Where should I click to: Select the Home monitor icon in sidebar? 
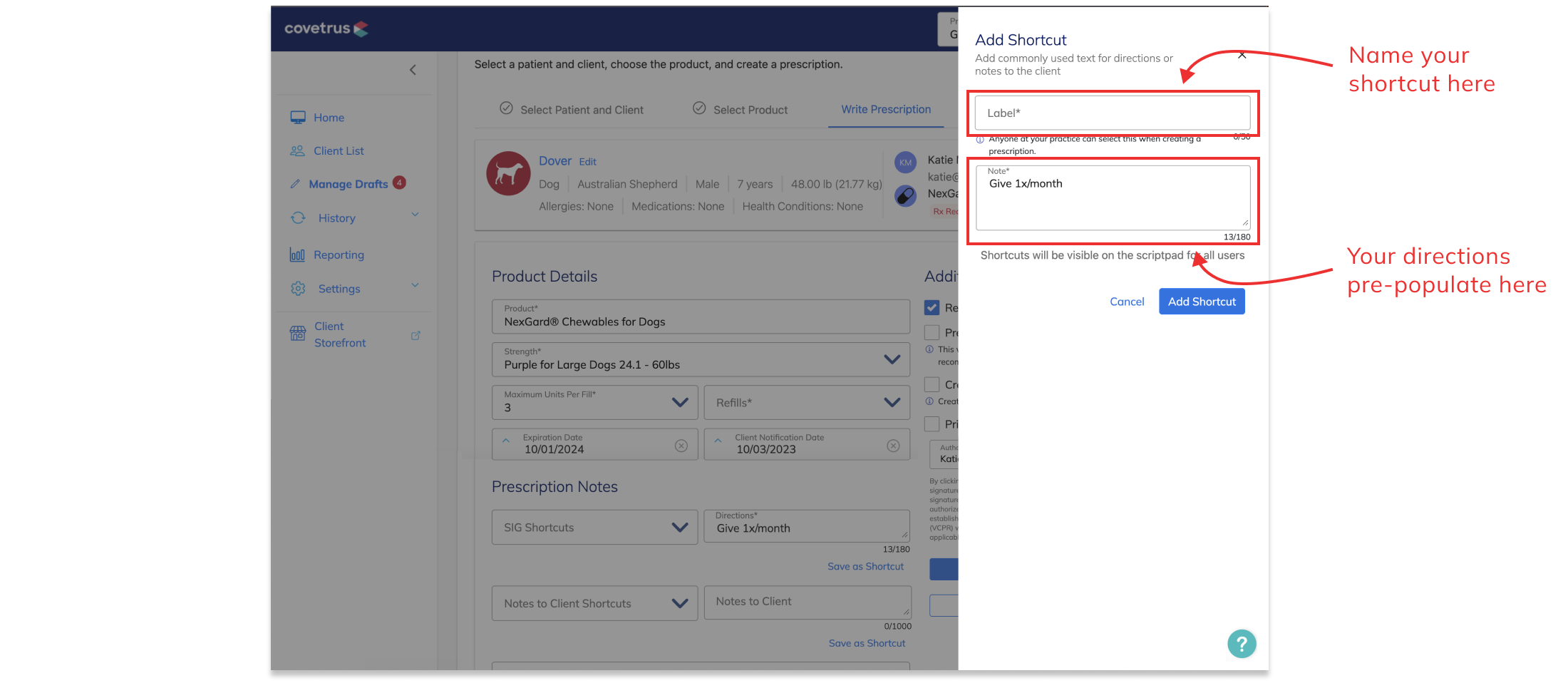pos(298,117)
